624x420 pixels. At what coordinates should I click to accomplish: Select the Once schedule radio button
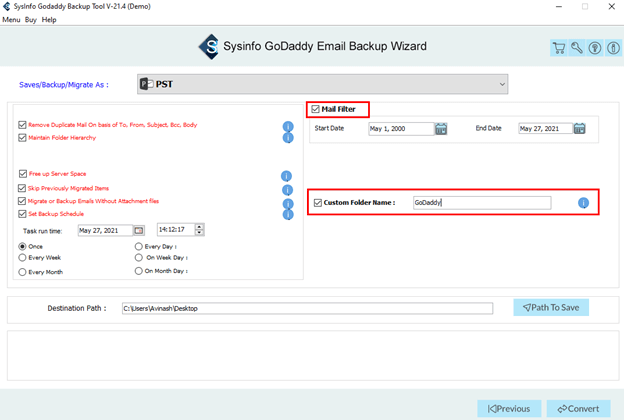pos(22,246)
